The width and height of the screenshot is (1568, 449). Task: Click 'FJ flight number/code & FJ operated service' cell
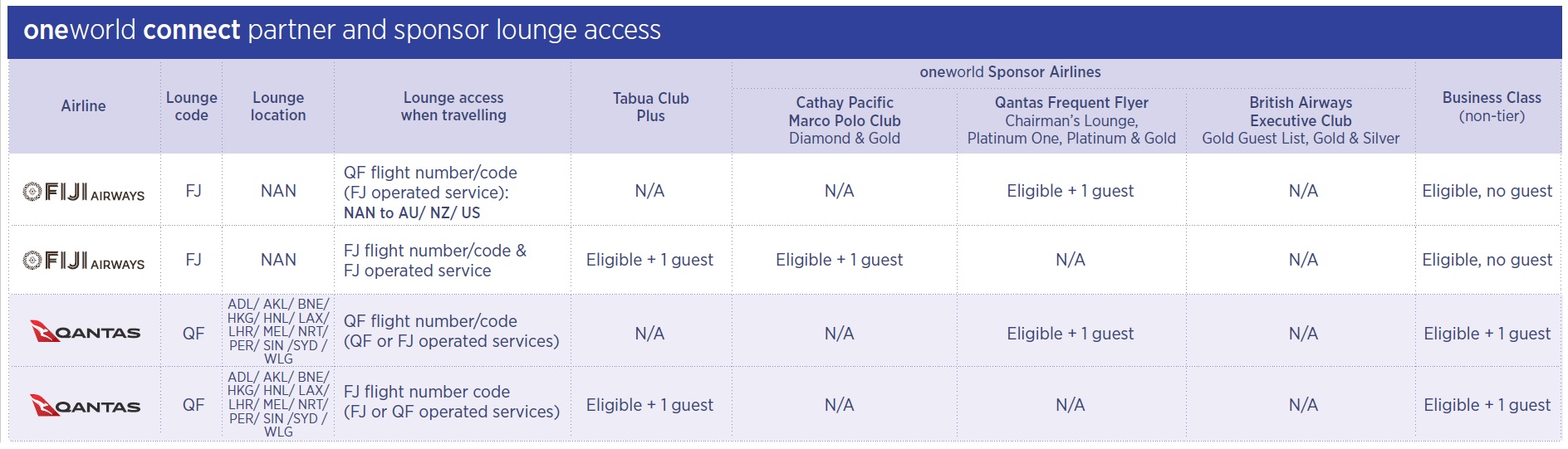click(435, 261)
